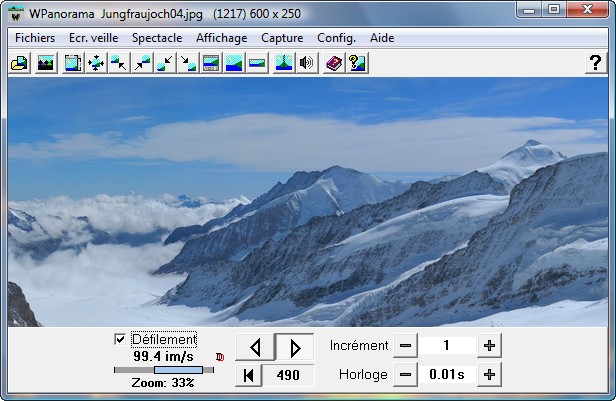The image size is (616, 401).
Task: Move image to bottom-right corner icon
Action: click(x=188, y=63)
